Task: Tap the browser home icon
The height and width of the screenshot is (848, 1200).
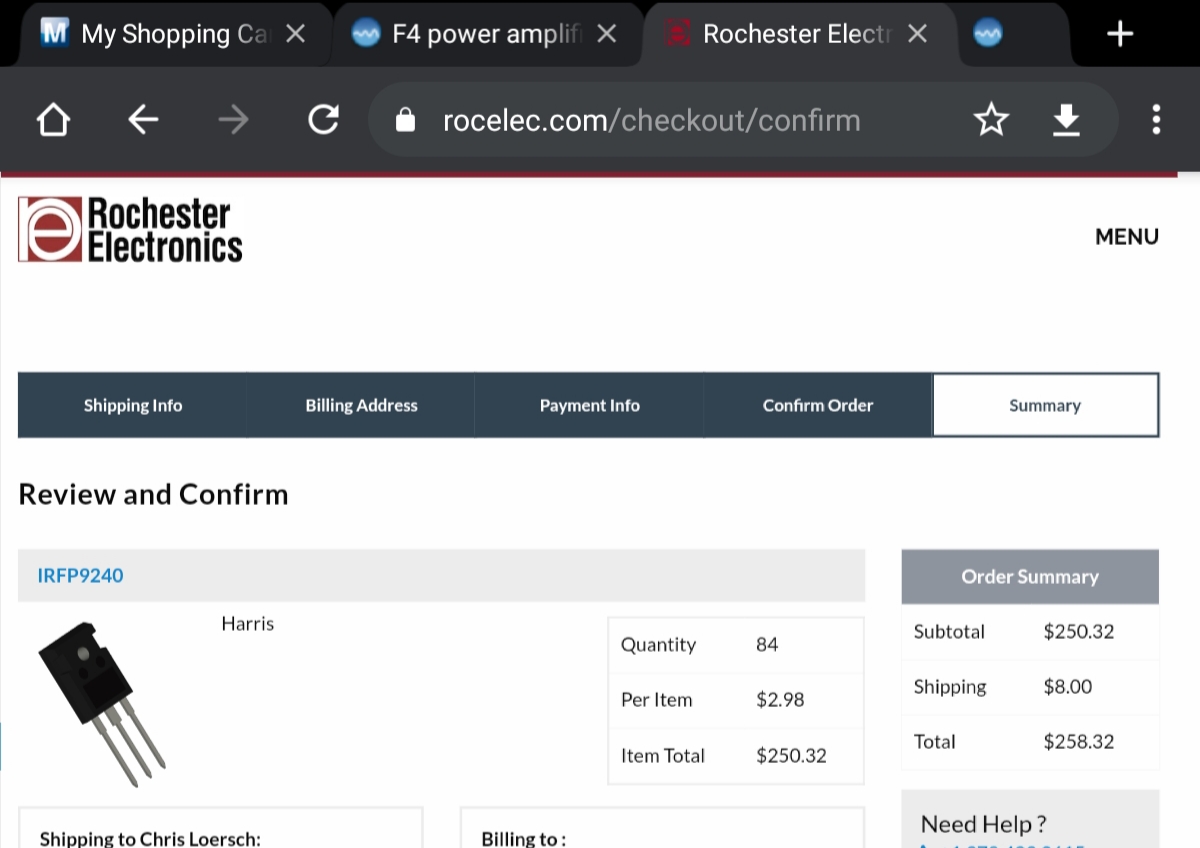Action: (53, 121)
